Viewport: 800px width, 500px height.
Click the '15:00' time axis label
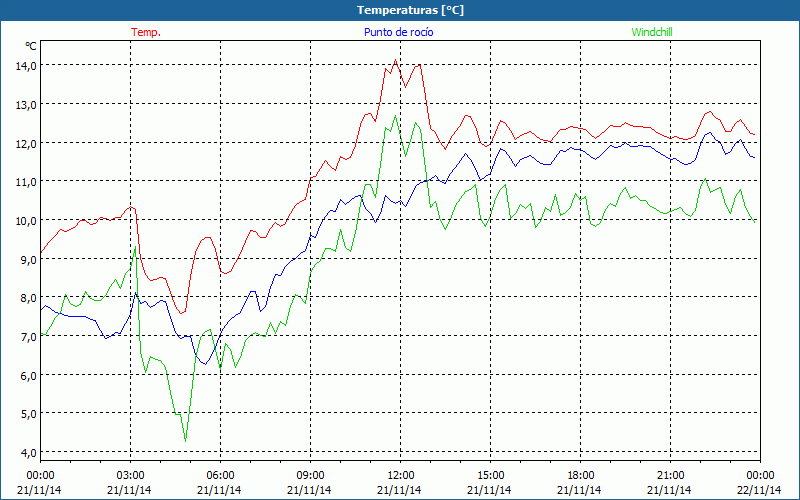tap(490, 476)
